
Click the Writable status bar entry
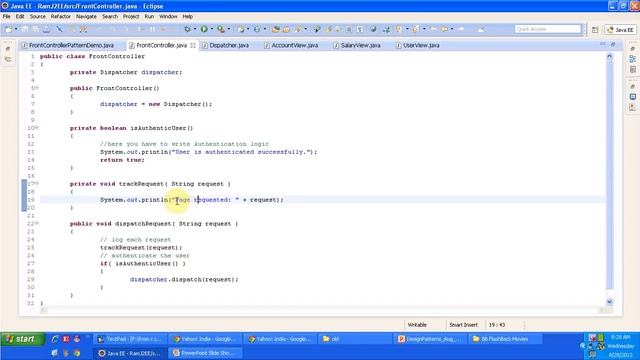click(x=417, y=325)
